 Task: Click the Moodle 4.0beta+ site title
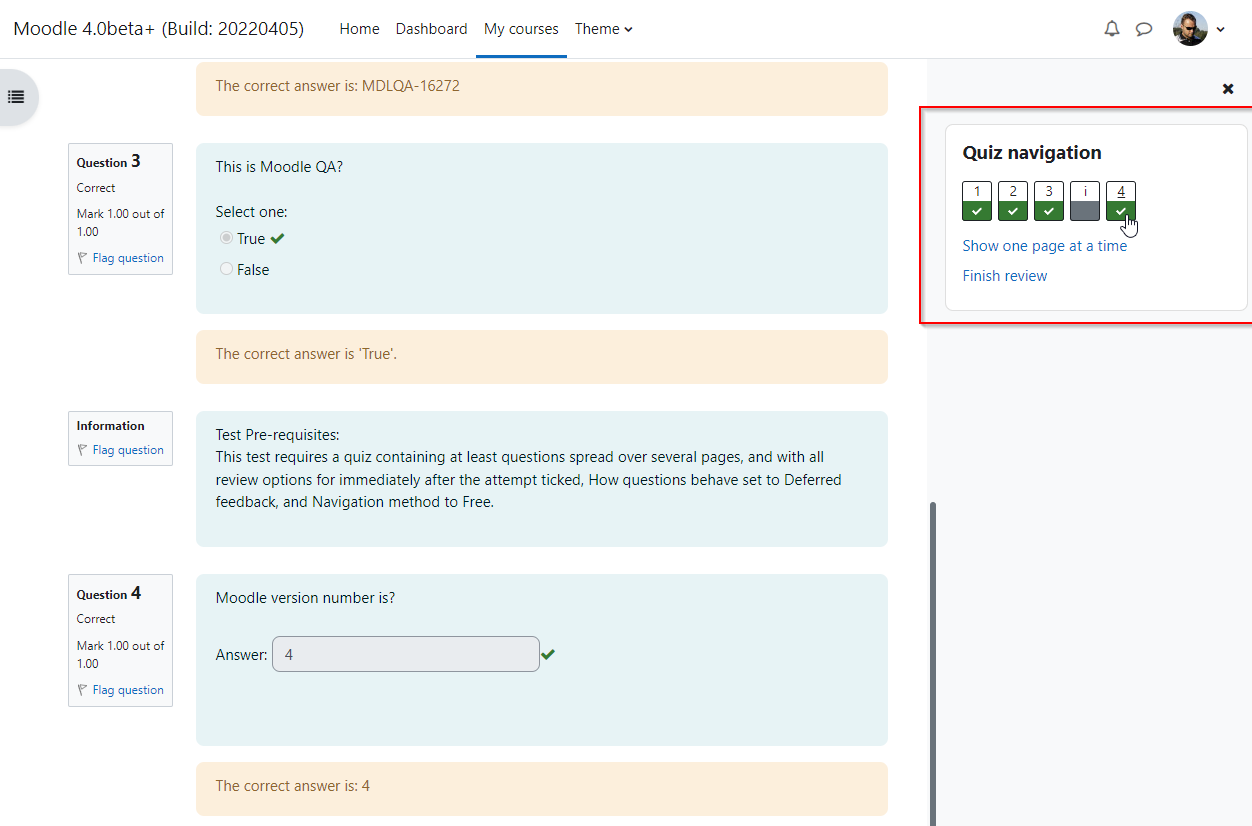(x=158, y=28)
